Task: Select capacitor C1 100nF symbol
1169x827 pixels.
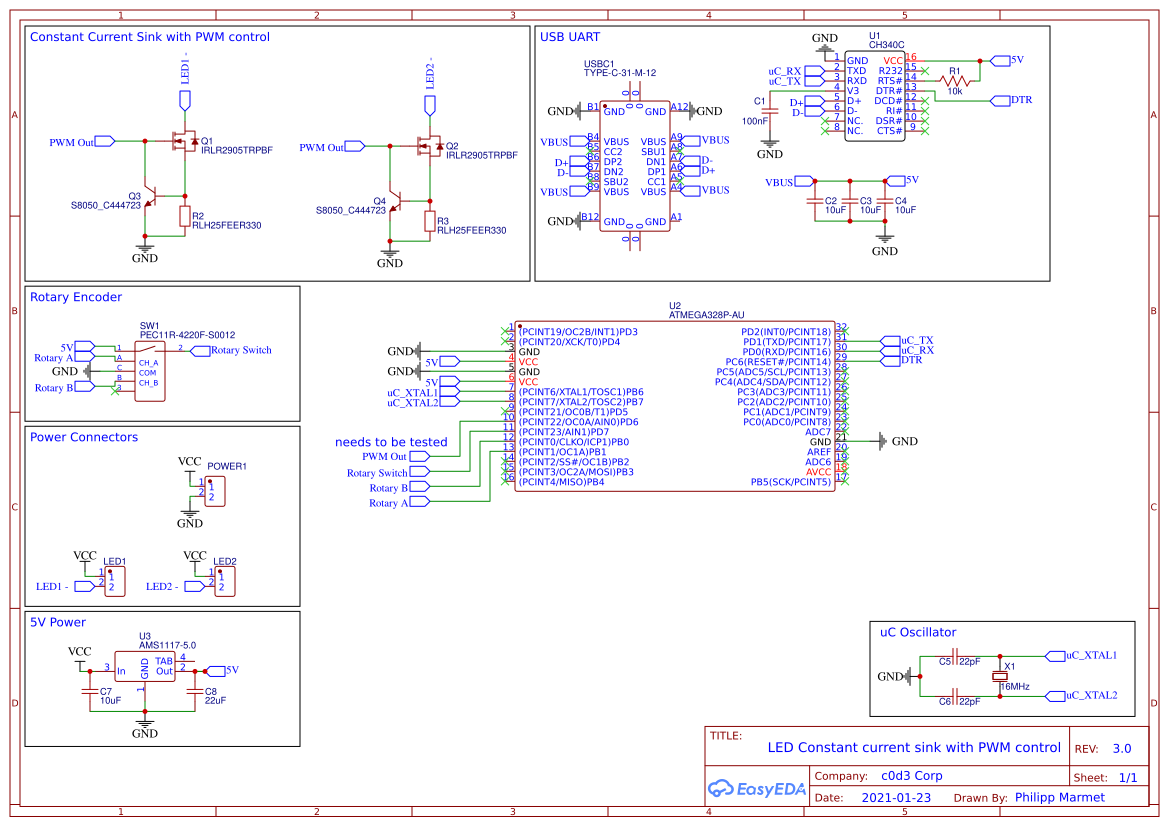Action: (769, 110)
